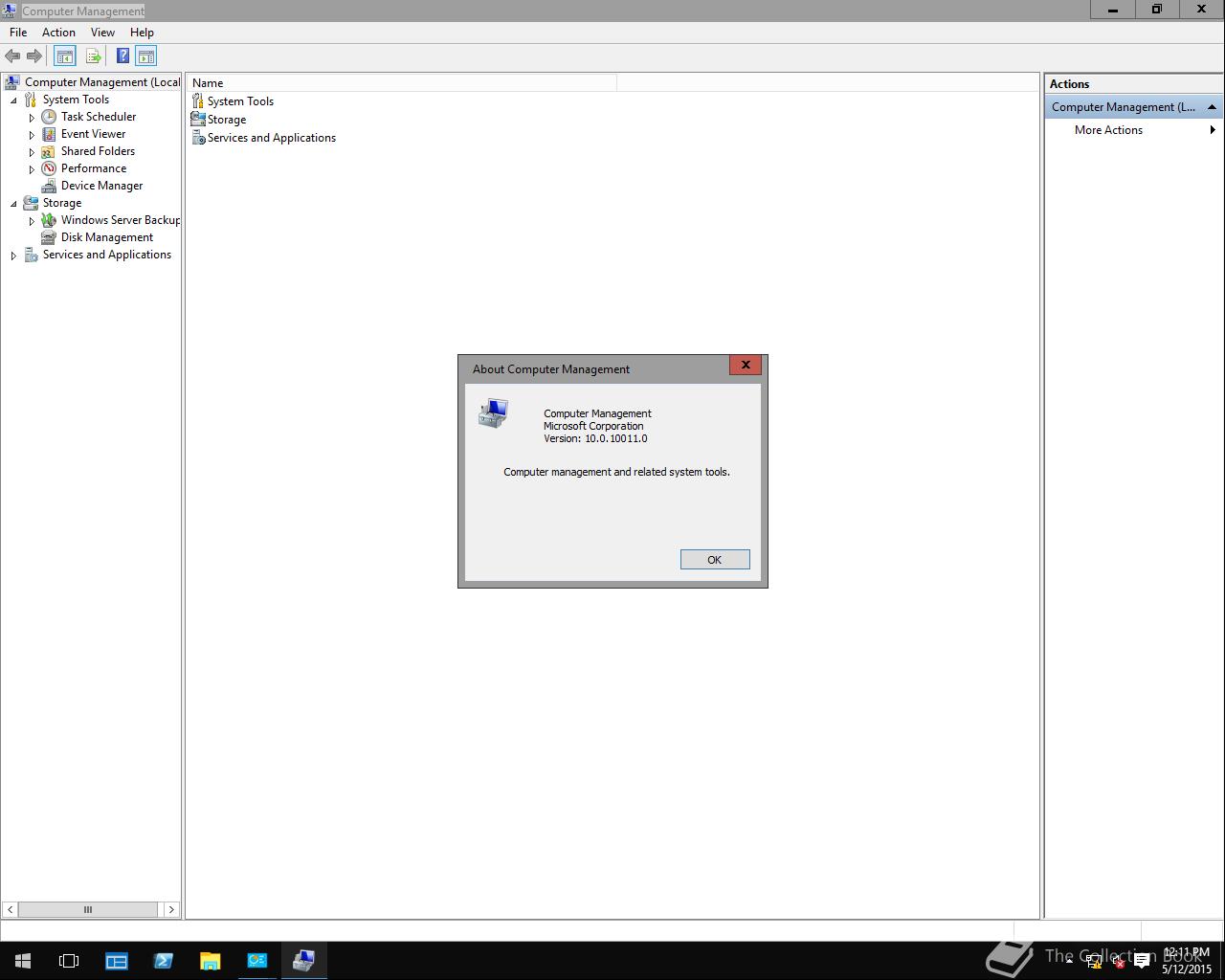Click Services and Applications icon in tree
The image size is (1225, 980).
click(31, 255)
